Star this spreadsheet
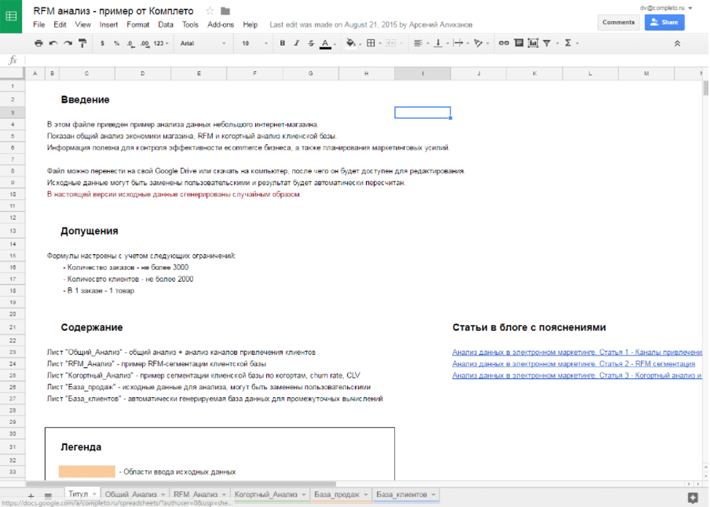Image resolution: width=710 pixels, height=507 pixels. pyautogui.click(x=210, y=11)
